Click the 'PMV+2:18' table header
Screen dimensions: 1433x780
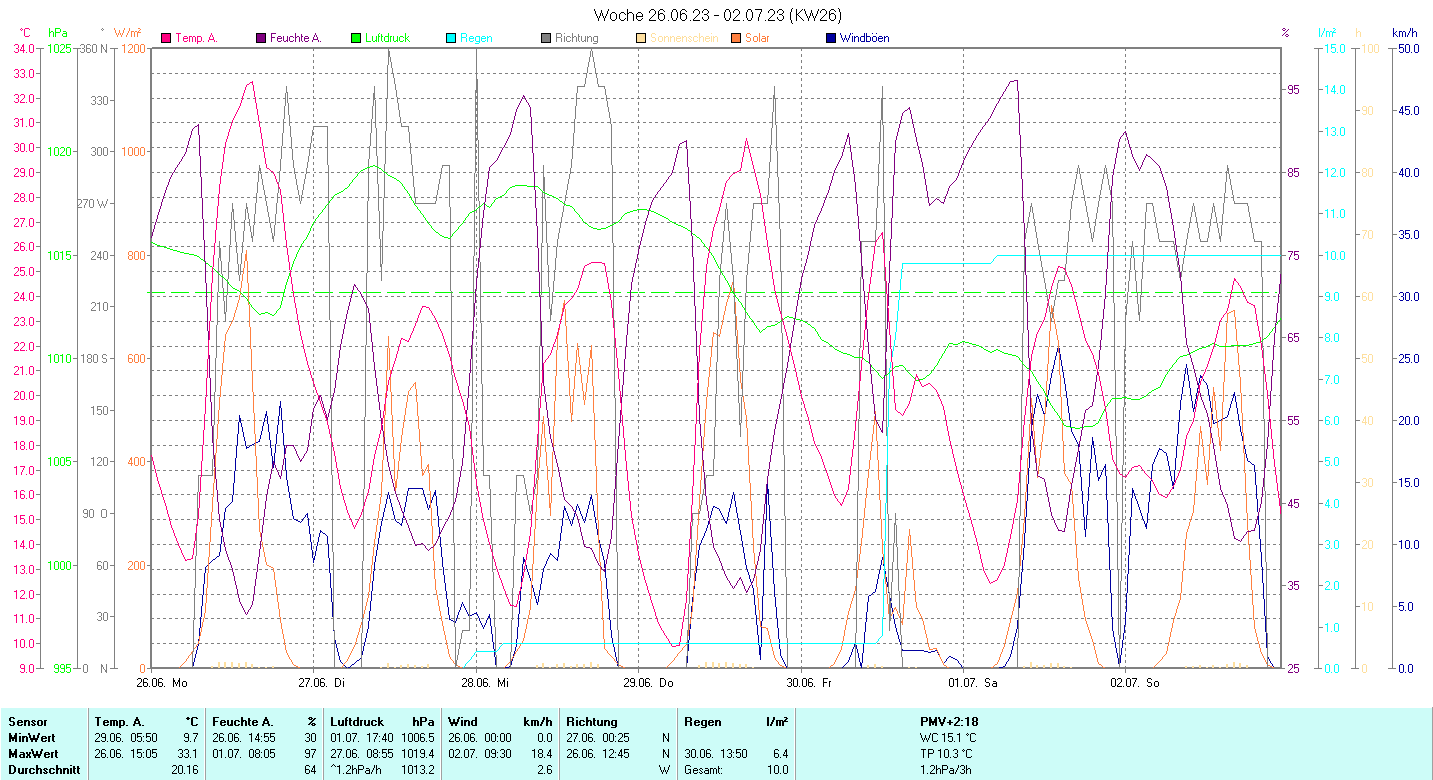pos(949,721)
